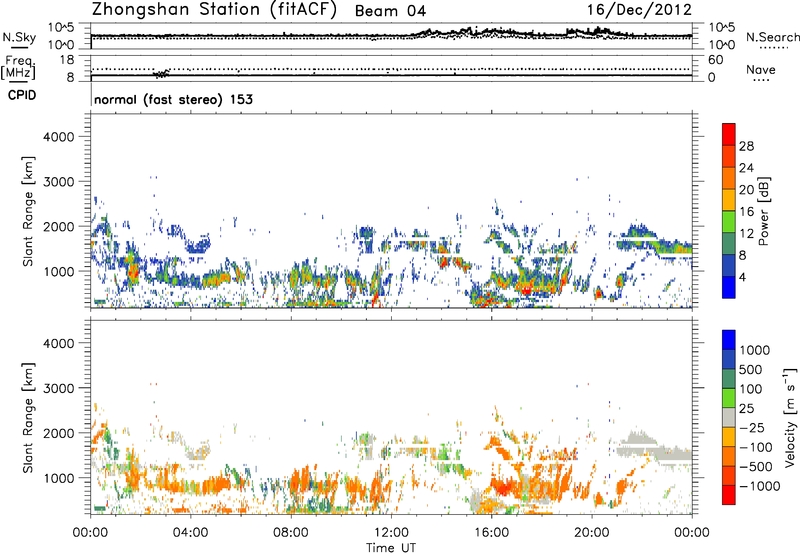Click the "12:00" time axis tick
Image resolution: width=800 pixels, height=554 pixels.
(x=391, y=533)
